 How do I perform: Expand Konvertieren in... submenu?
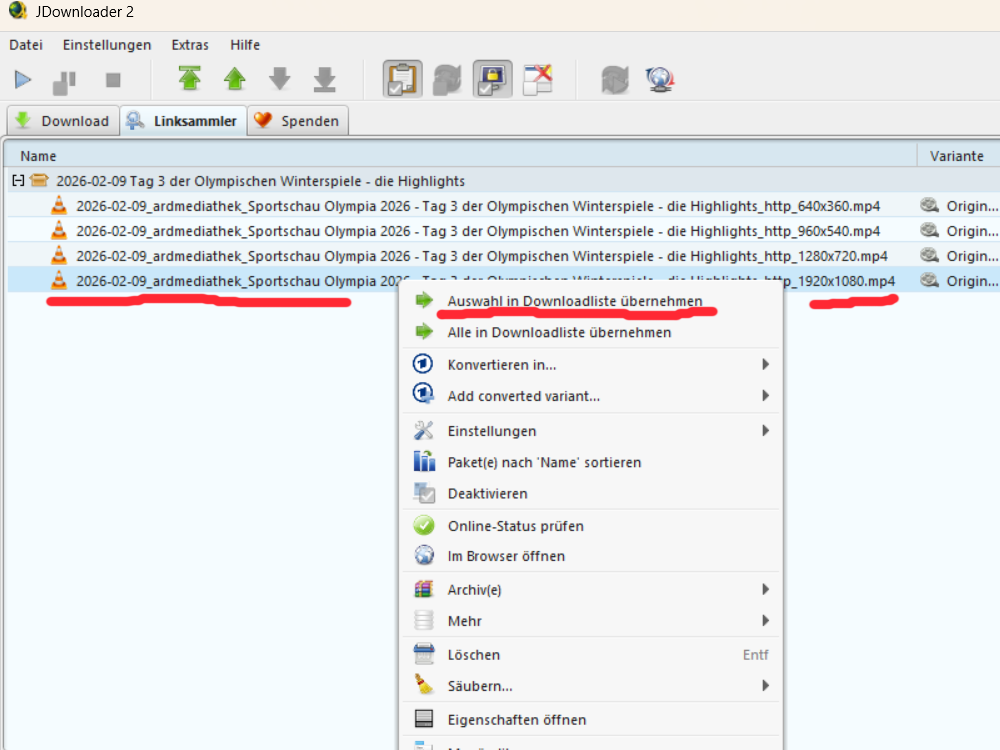click(591, 364)
